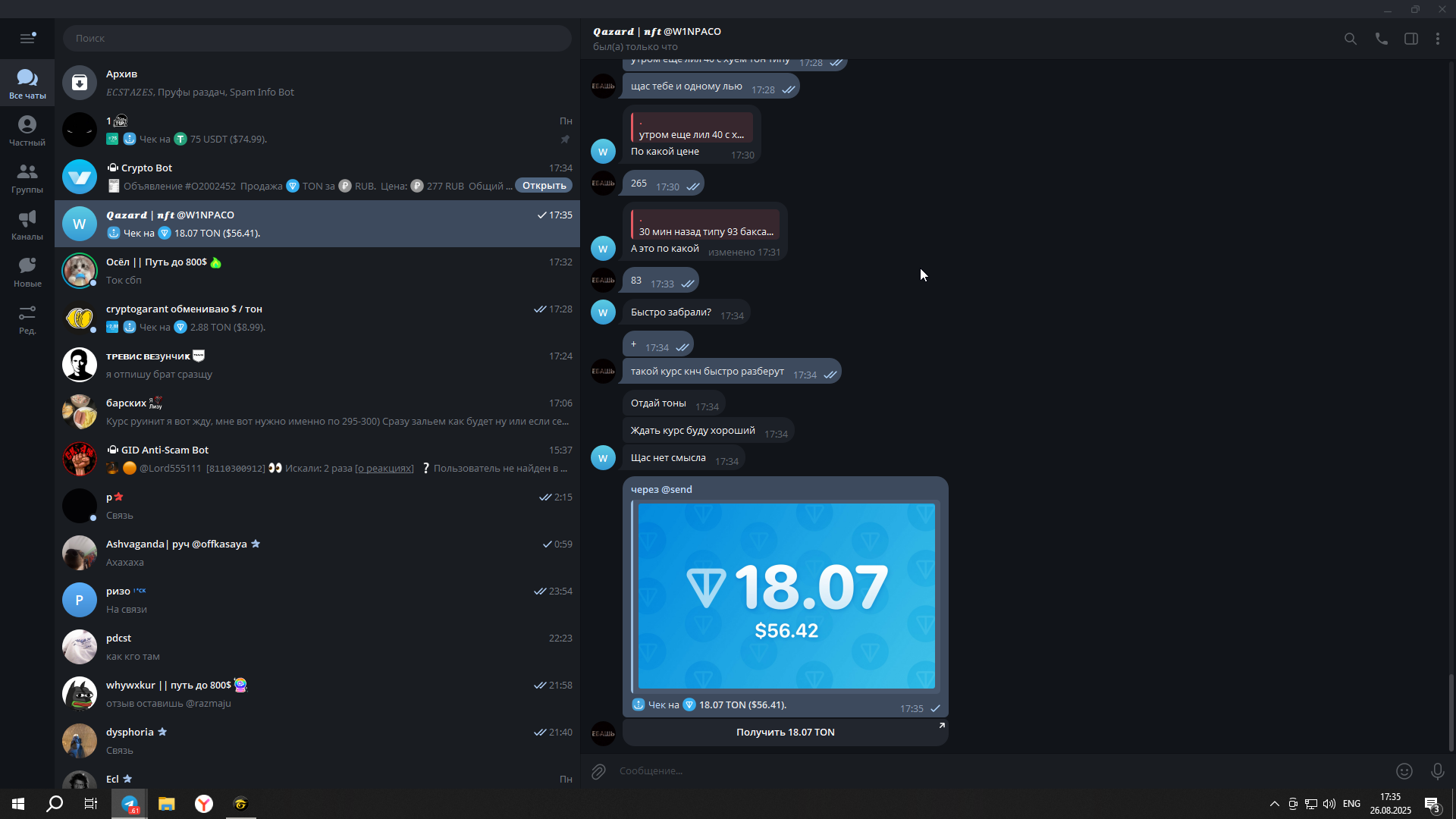Open File Explorer from the taskbar
Screen dimensions: 1456x819
(x=167, y=804)
